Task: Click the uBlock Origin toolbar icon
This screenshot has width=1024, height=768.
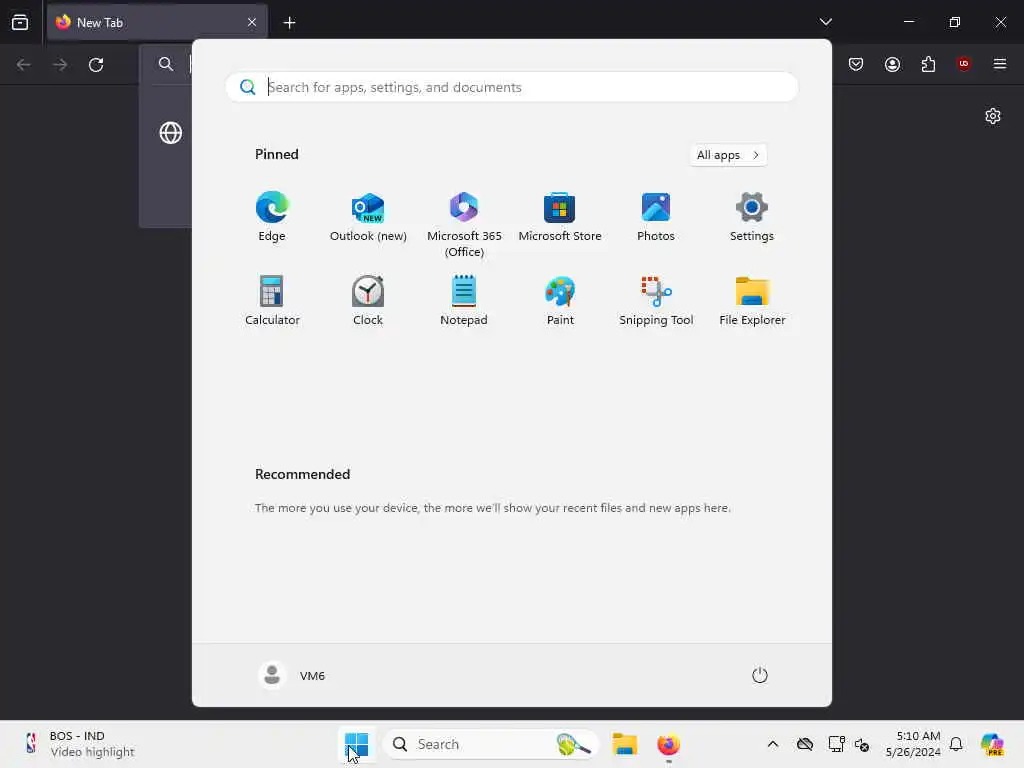Action: click(963, 64)
